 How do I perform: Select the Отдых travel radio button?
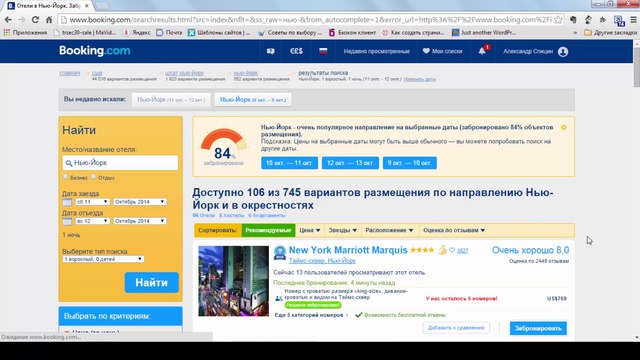pyautogui.click(x=93, y=177)
